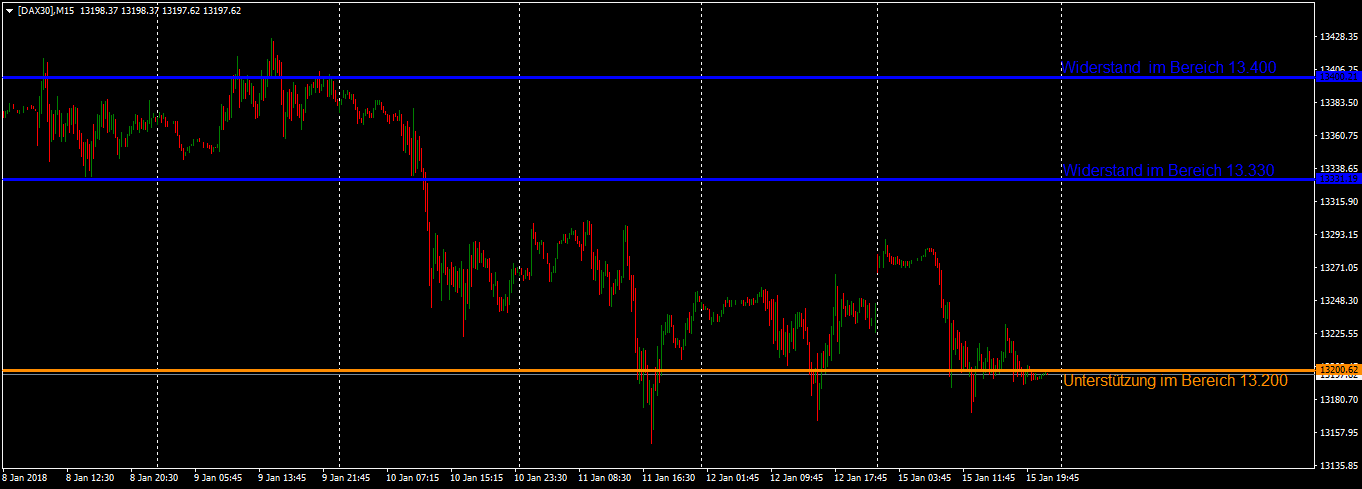Click time axis label '15 Jan 03:45'

pos(927,478)
